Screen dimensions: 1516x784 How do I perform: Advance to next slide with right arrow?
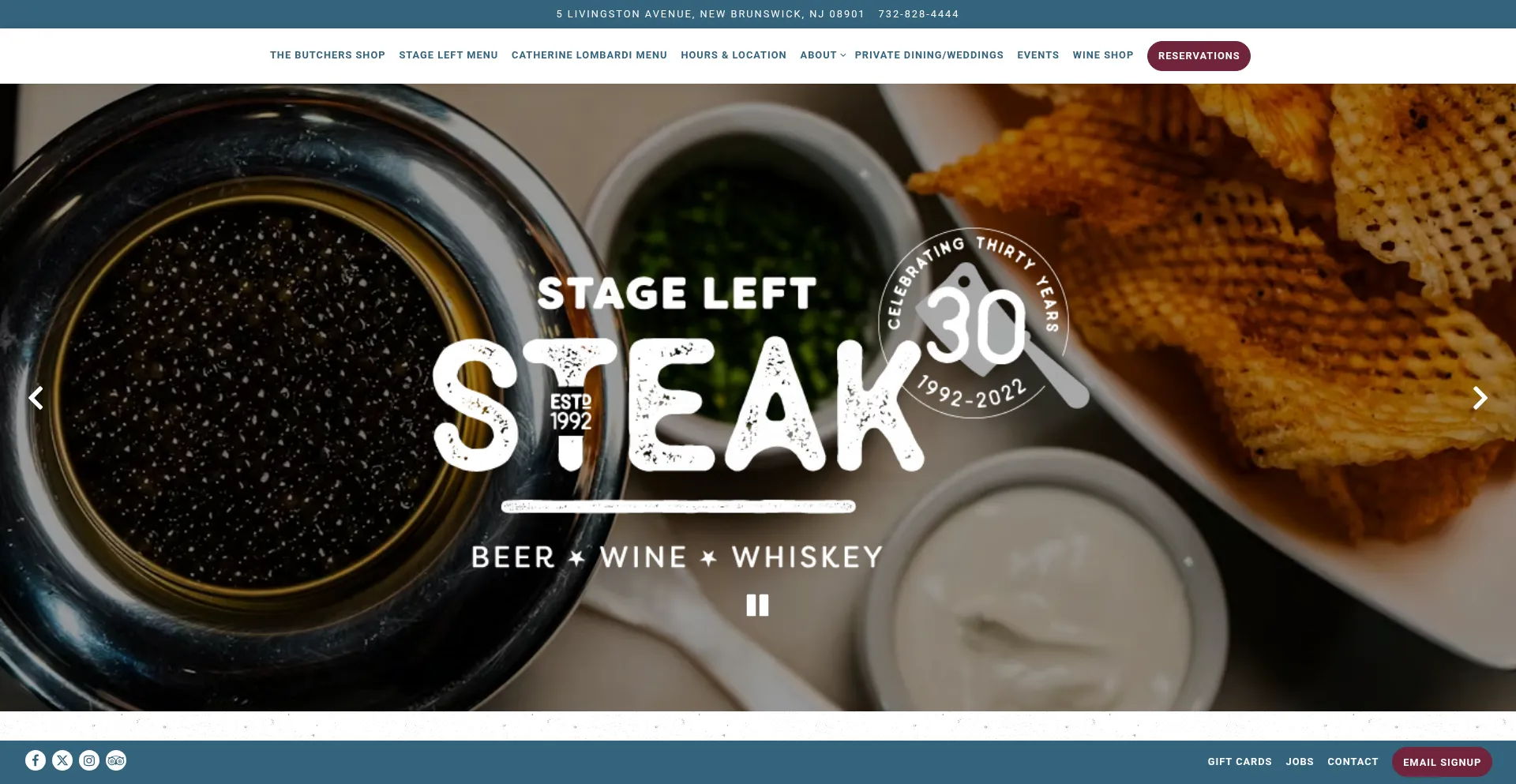[x=1480, y=398]
